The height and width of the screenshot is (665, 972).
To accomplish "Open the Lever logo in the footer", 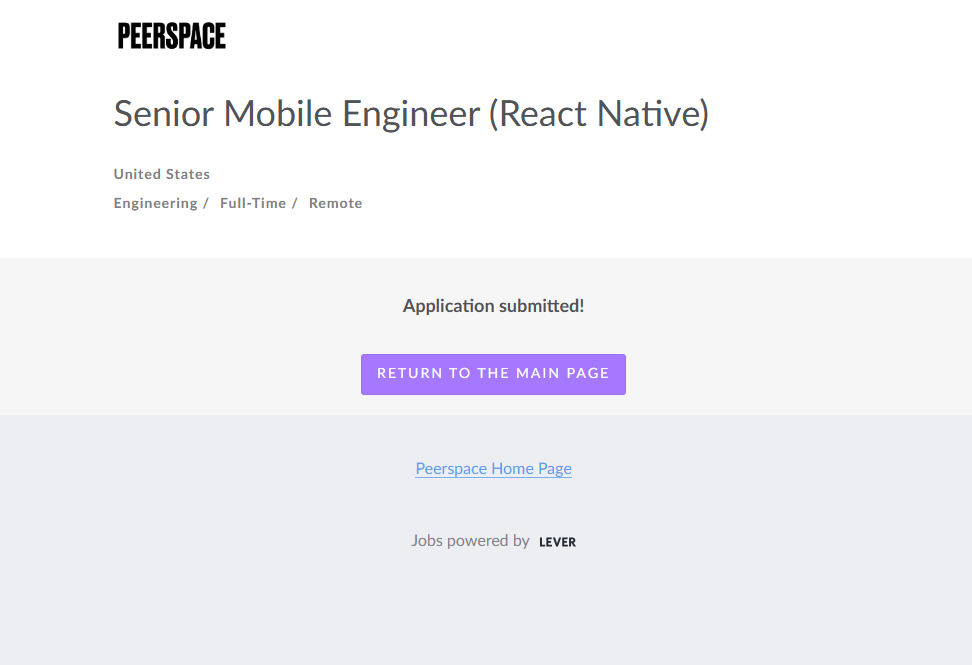I will (x=557, y=542).
